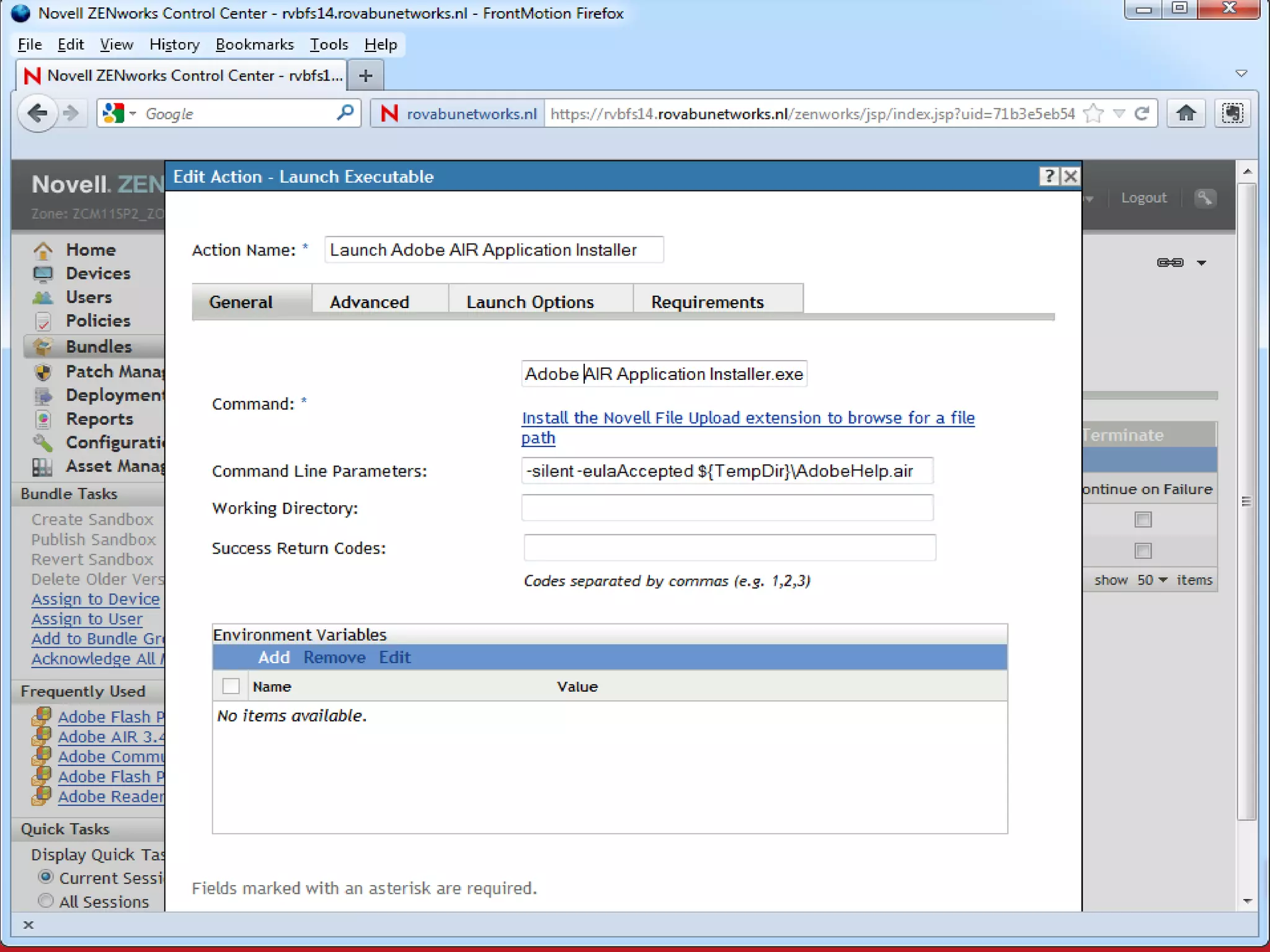Click the bookmarks toolbar icon beside home

pos(1233,113)
